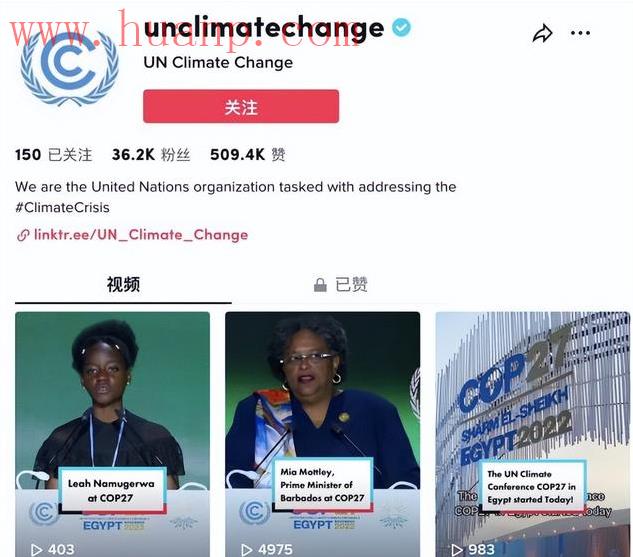This screenshot has width=633, height=557.
Task: Switch to the 视频 tab
Action: click(123, 285)
